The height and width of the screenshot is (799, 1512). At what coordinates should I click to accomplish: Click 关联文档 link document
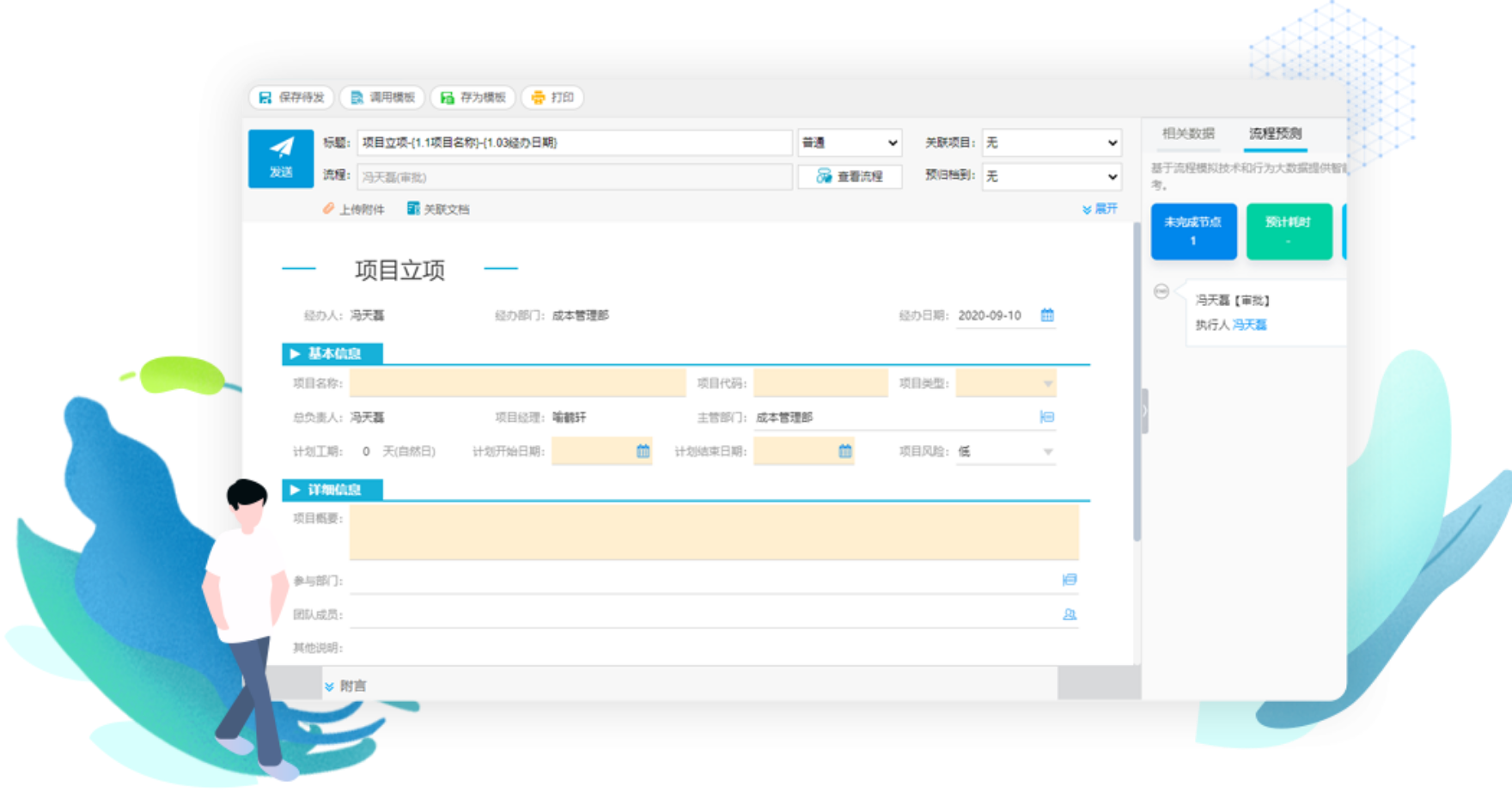[438, 209]
